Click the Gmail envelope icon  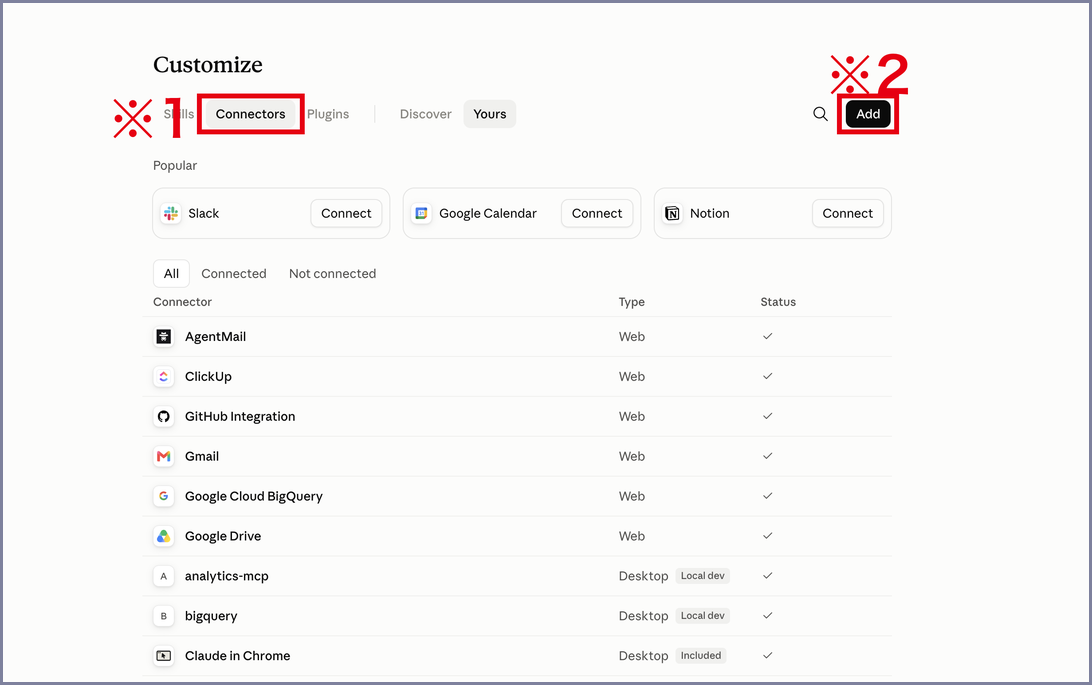[x=164, y=457]
